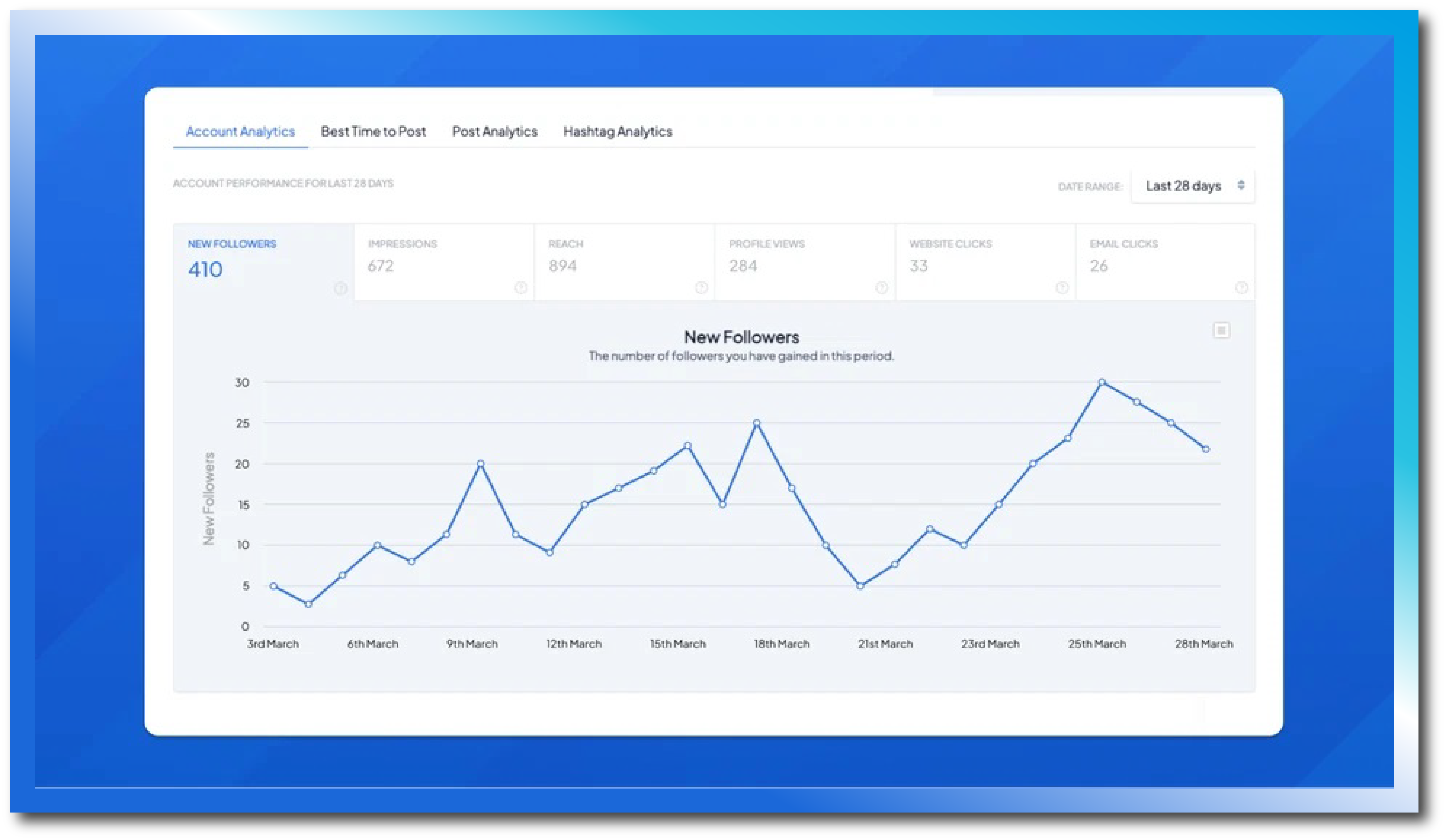Click the '25th March' axis label
The width and height of the screenshot is (1446, 840).
click(1097, 644)
